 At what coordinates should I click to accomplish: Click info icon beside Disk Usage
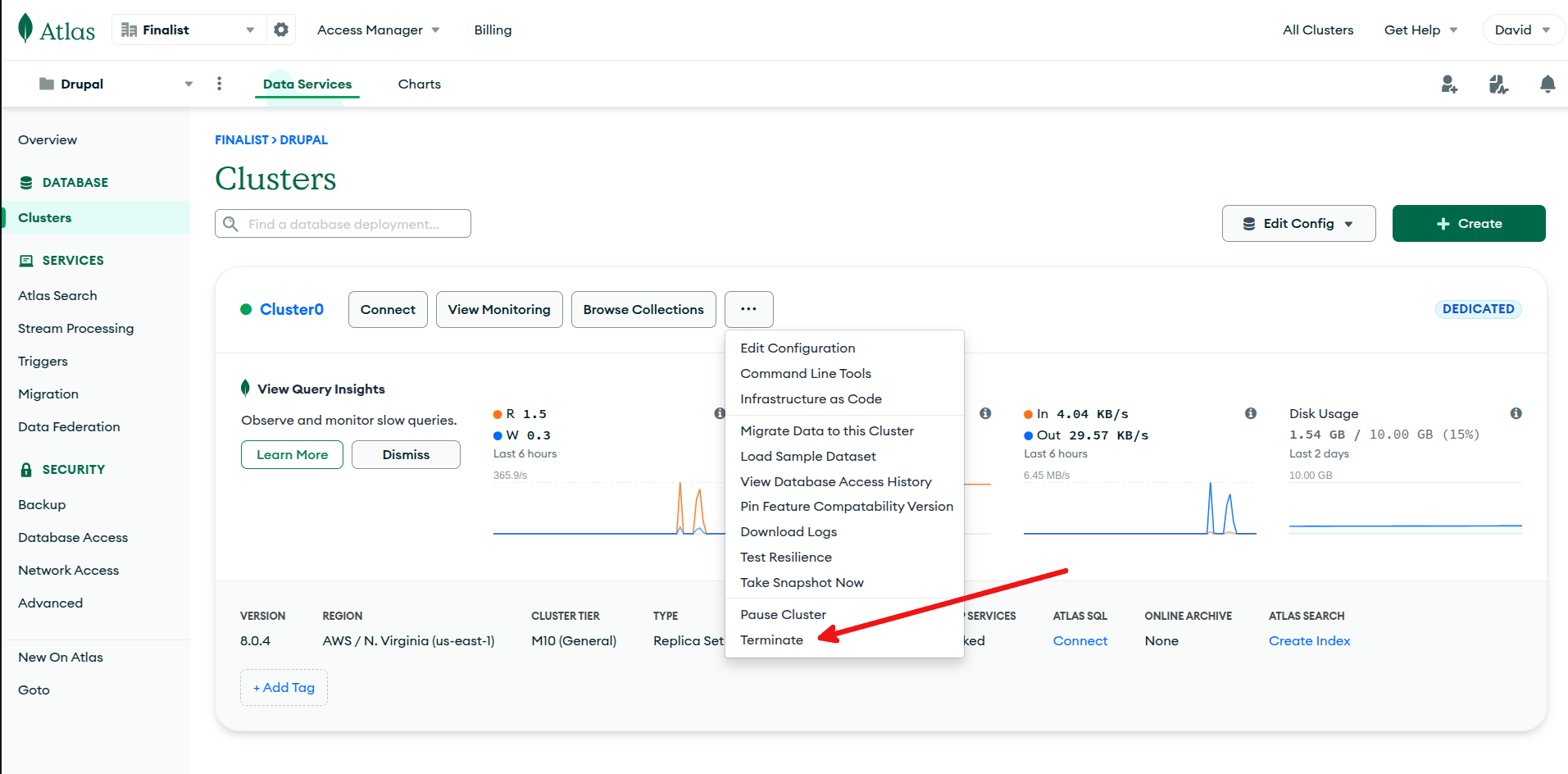pyautogui.click(x=1516, y=413)
